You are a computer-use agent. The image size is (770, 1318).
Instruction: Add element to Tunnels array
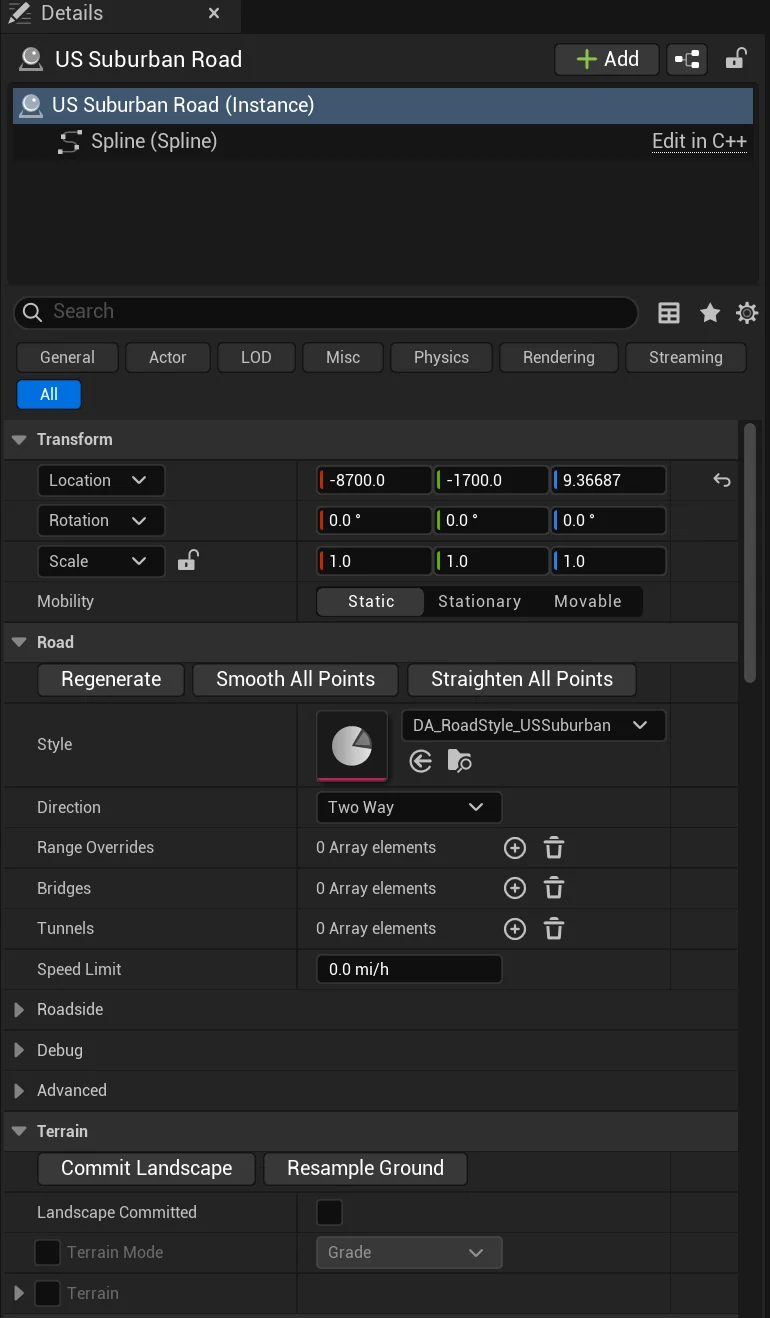click(515, 929)
